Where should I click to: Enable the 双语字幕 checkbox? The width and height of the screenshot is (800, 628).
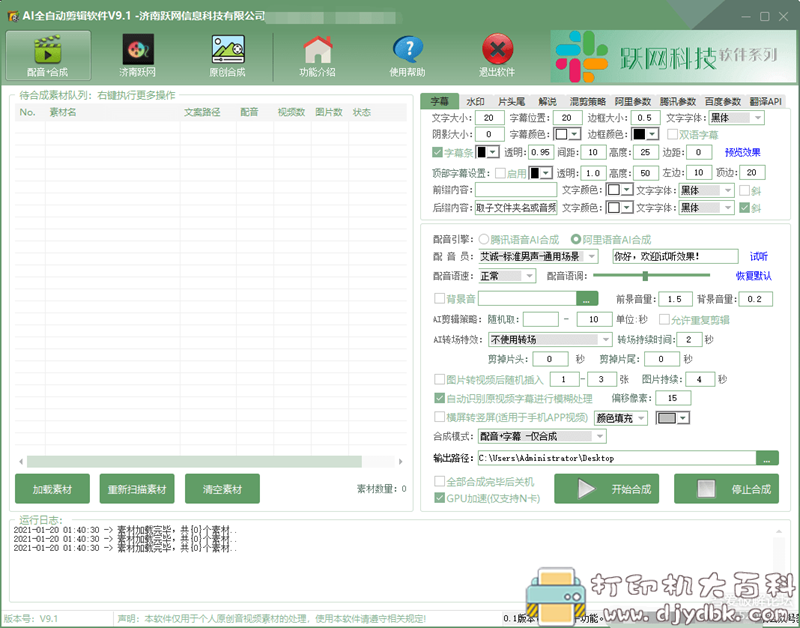click(x=672, y=134)
